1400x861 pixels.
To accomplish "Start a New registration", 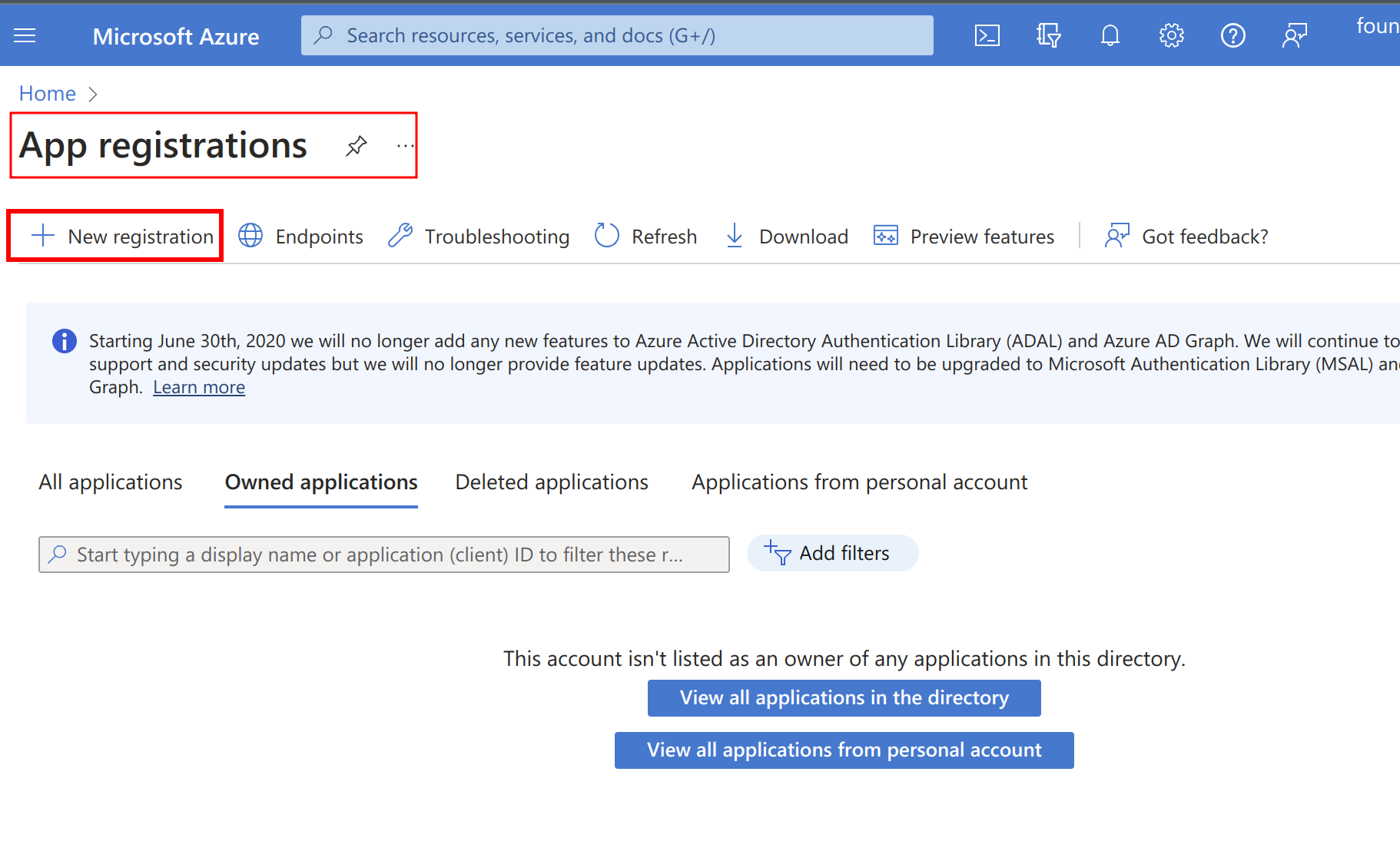I will (x=115, y=236).
